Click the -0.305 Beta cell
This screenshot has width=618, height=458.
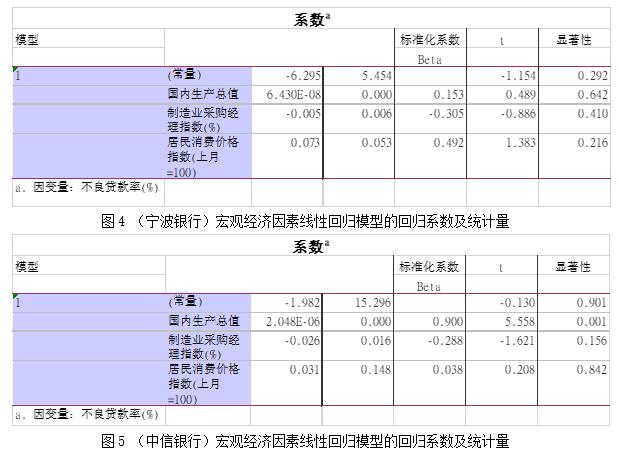(430, 119)
